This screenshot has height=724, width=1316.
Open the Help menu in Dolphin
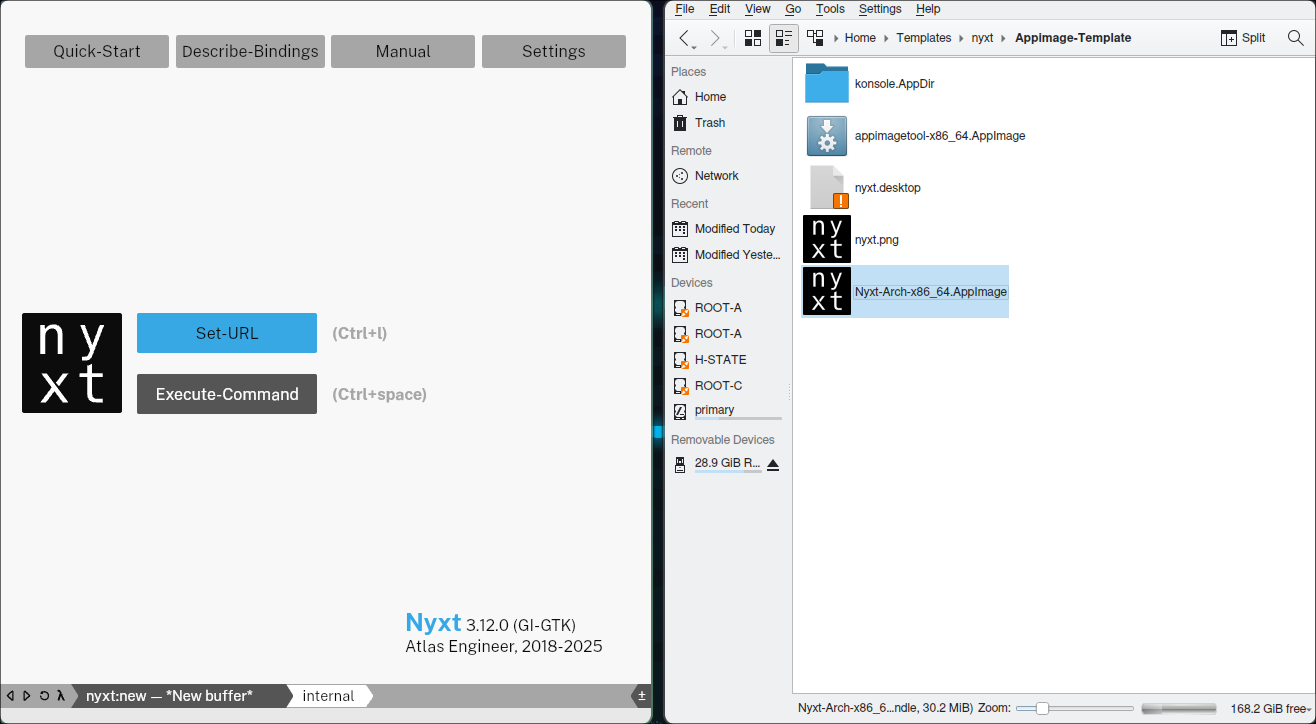928,9
